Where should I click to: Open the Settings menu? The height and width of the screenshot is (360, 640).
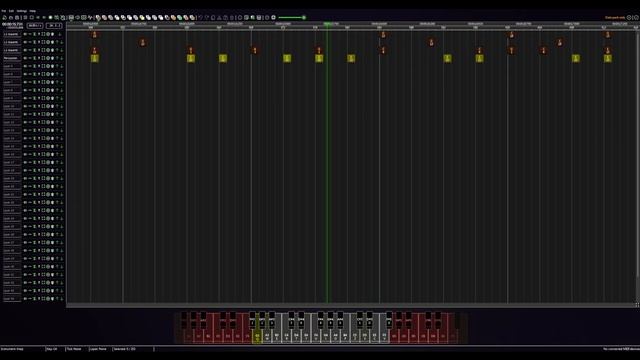[x=22, y=11]
